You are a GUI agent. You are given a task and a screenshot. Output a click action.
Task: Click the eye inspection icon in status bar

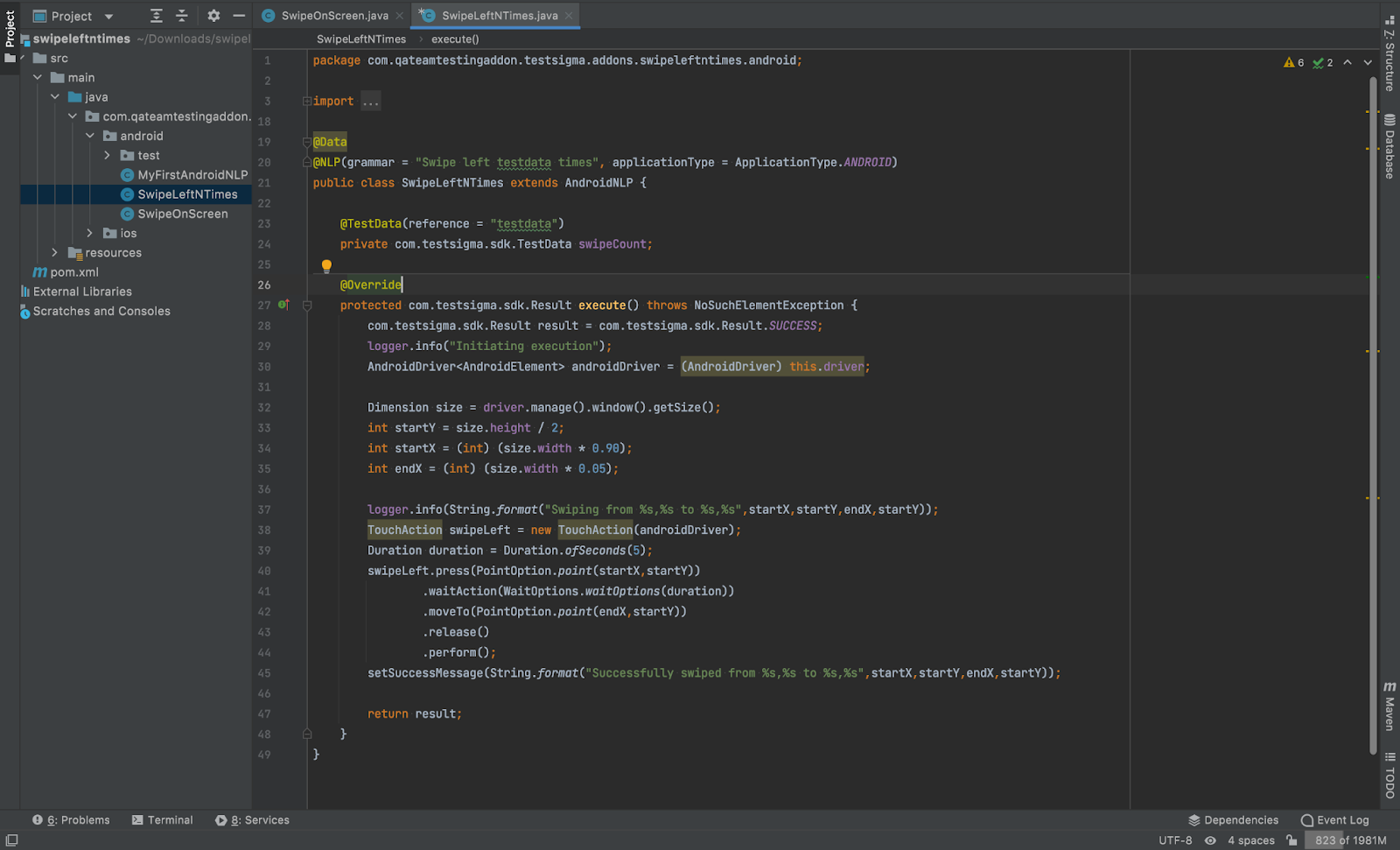coord(1210,840)
